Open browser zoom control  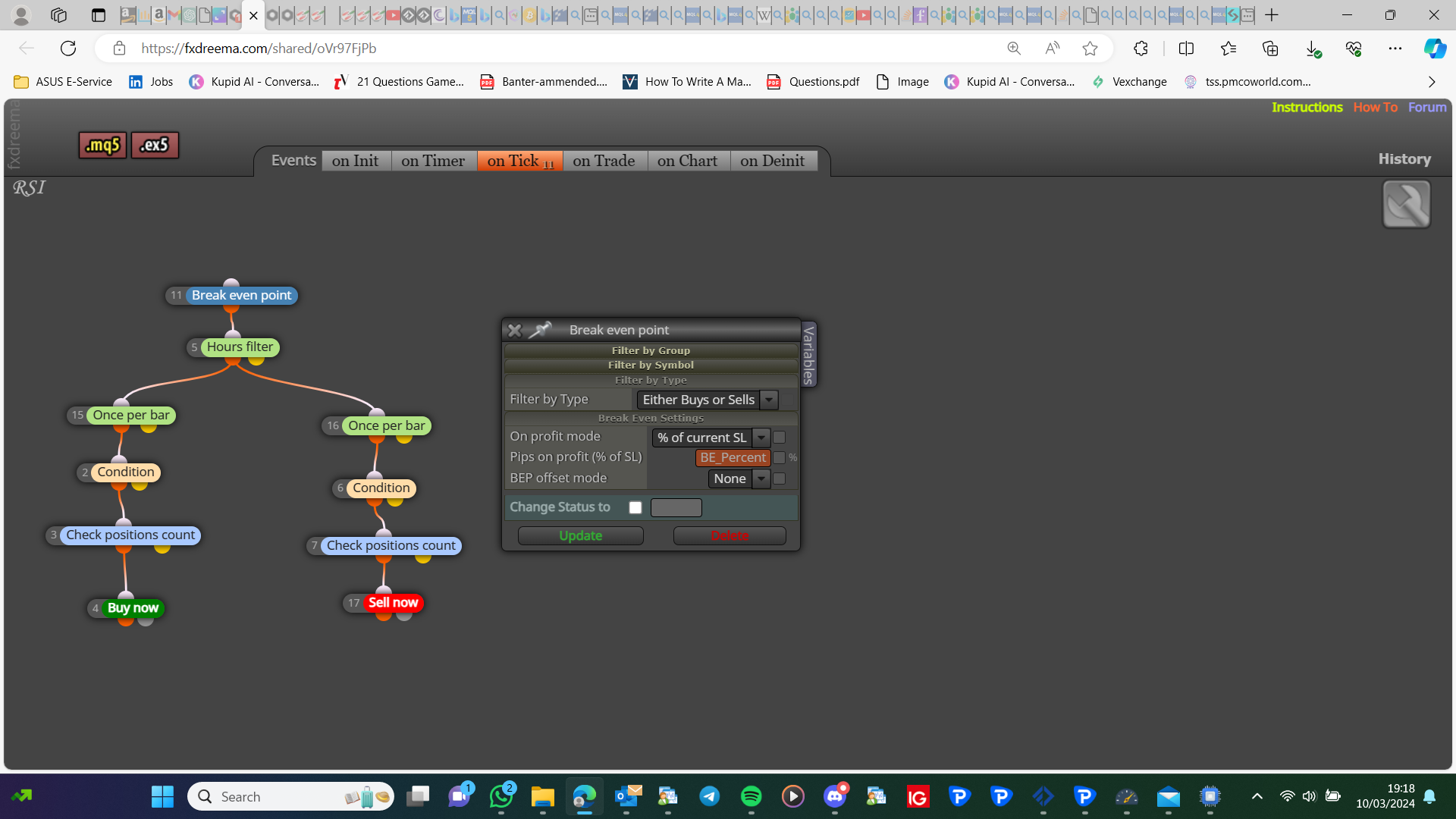coord(1014,49)
